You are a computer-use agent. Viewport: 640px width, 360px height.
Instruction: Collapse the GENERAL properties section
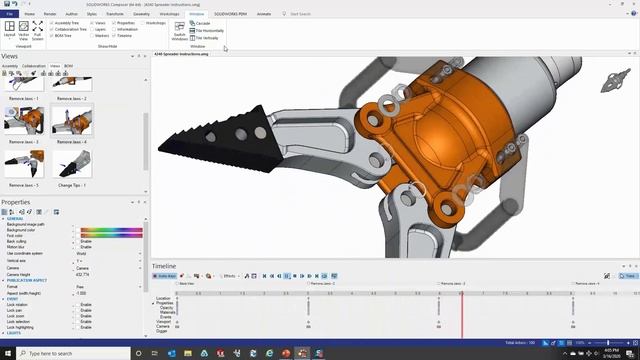[x=3, y=219]
